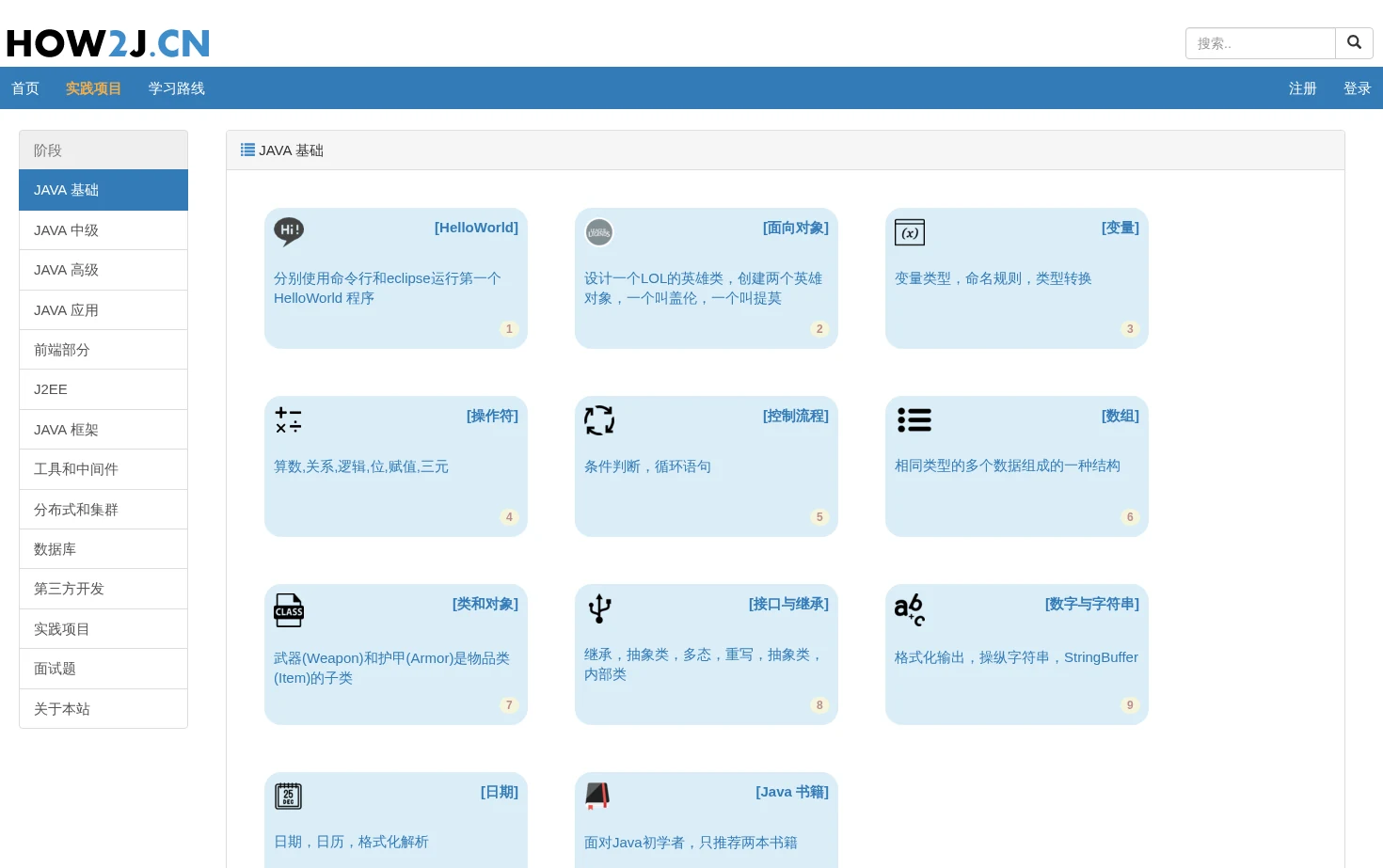Click the CLASS file icon

coord(289,610)
